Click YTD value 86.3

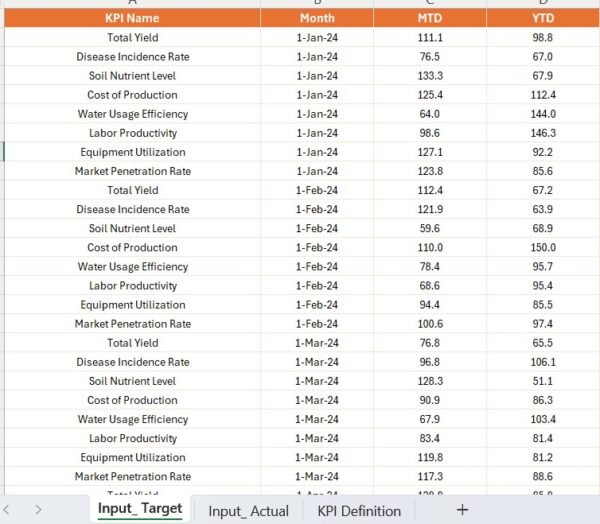[x=543, y=400]
